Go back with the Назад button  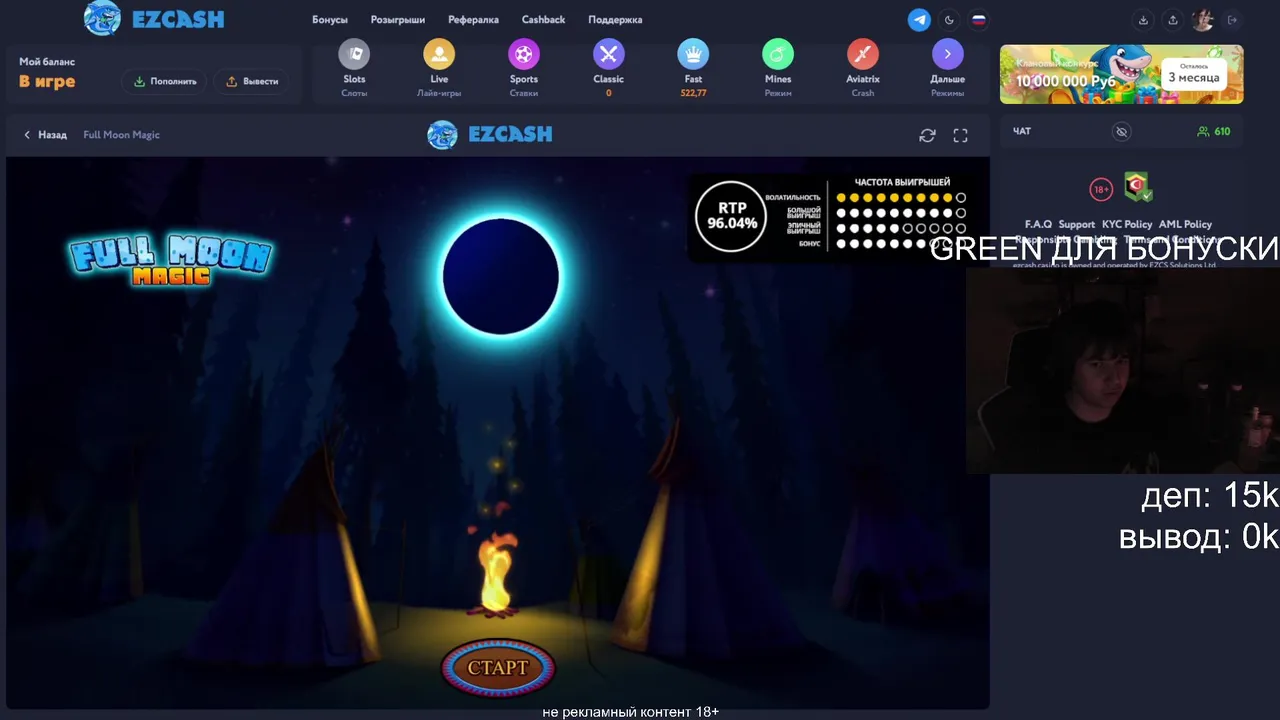[x=45, y=135]
